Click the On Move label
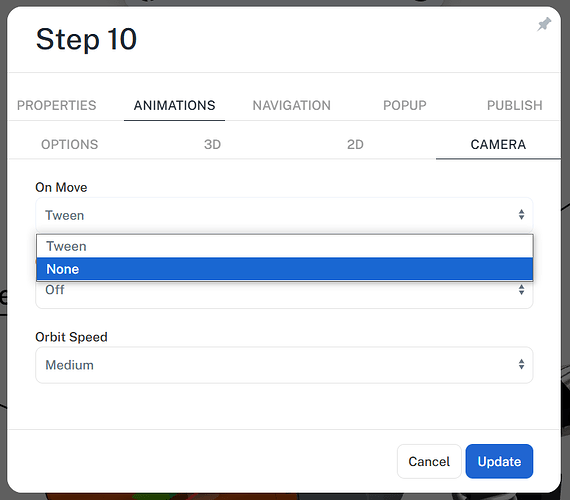 [x=61, y=187]
